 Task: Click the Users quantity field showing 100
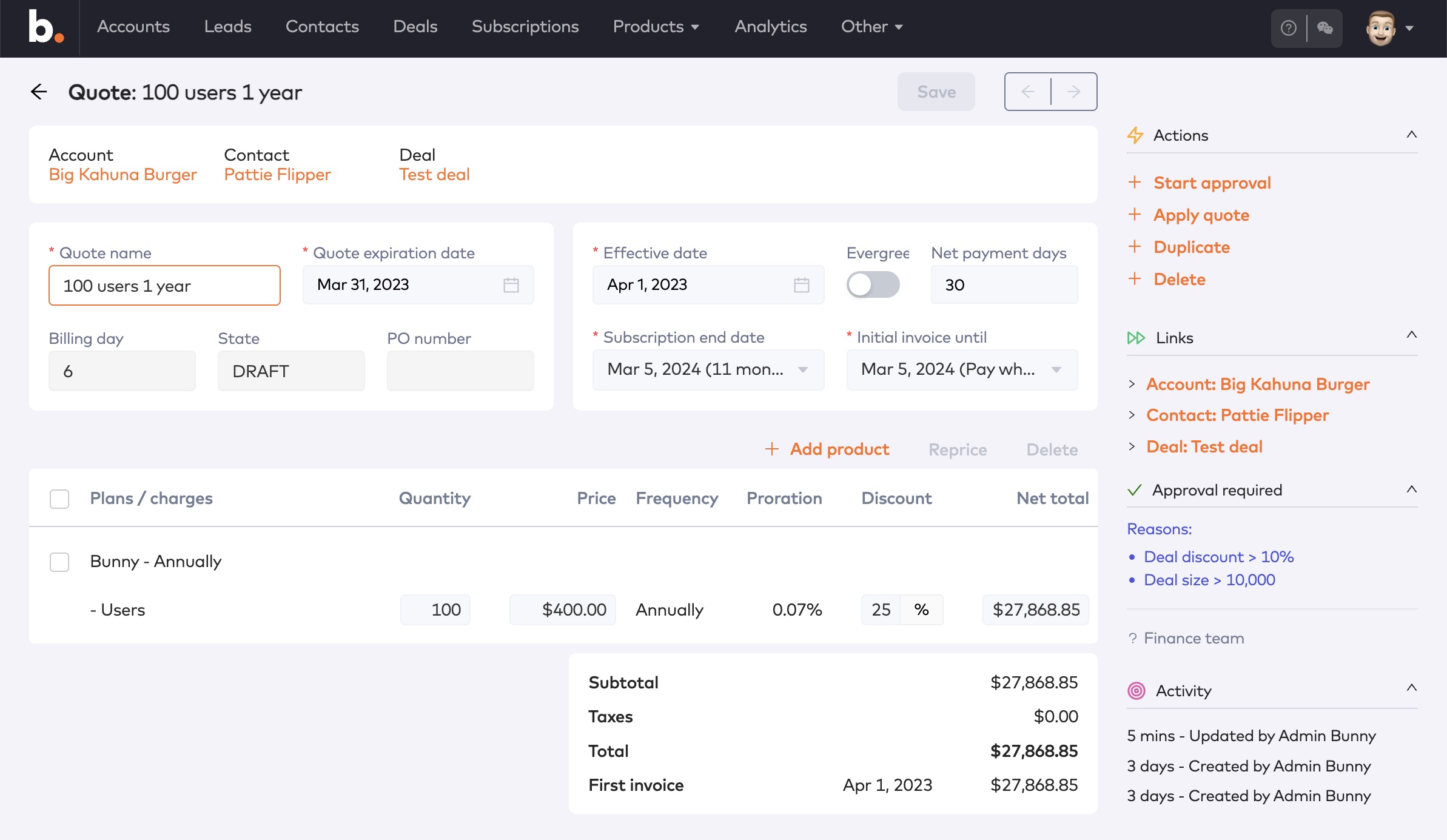(435, 610)
